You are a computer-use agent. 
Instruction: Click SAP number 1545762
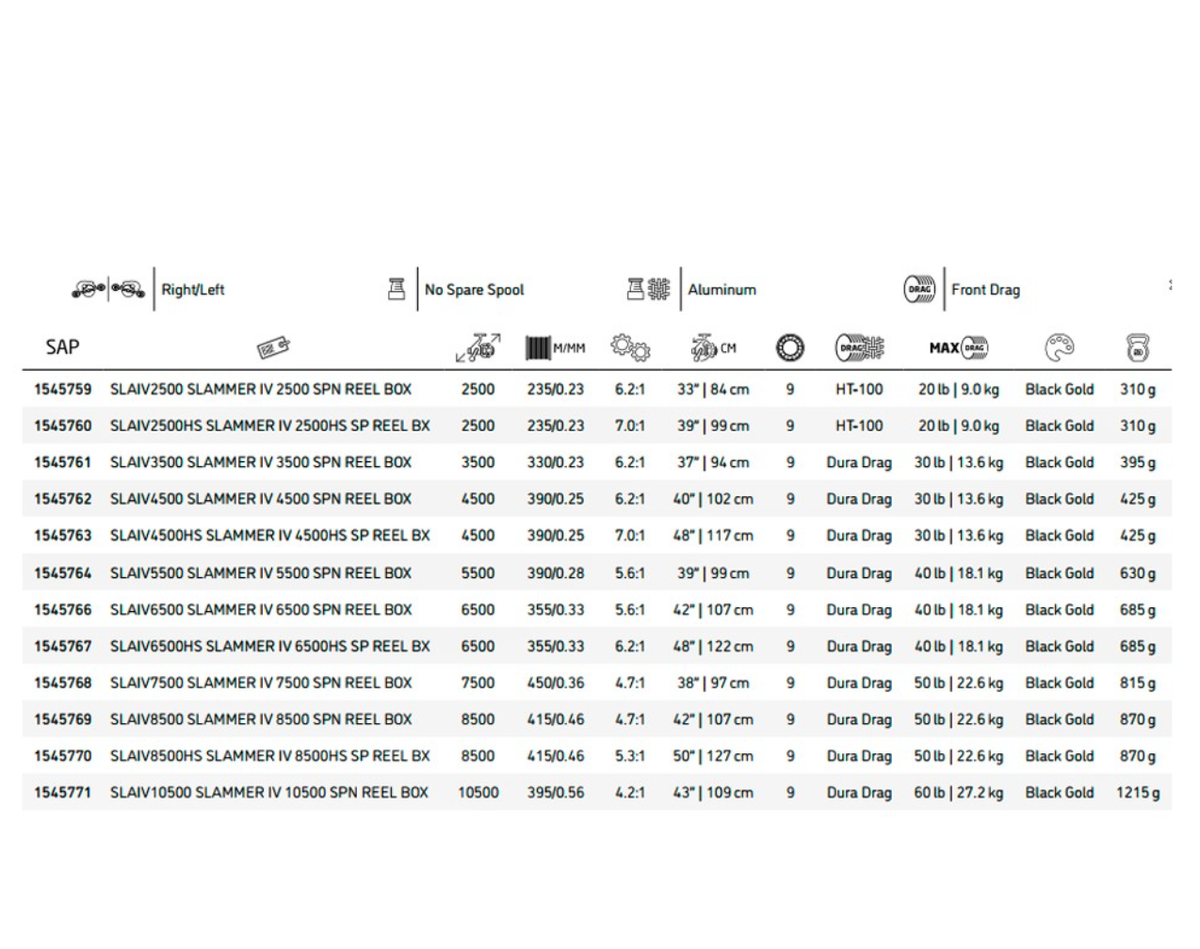point(63,499)
